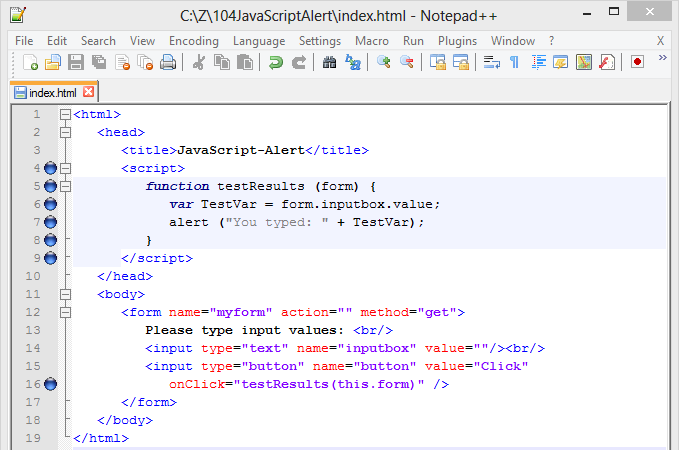Start macro recording with the red record icon
679x450 pixels.
pos(637,62)
